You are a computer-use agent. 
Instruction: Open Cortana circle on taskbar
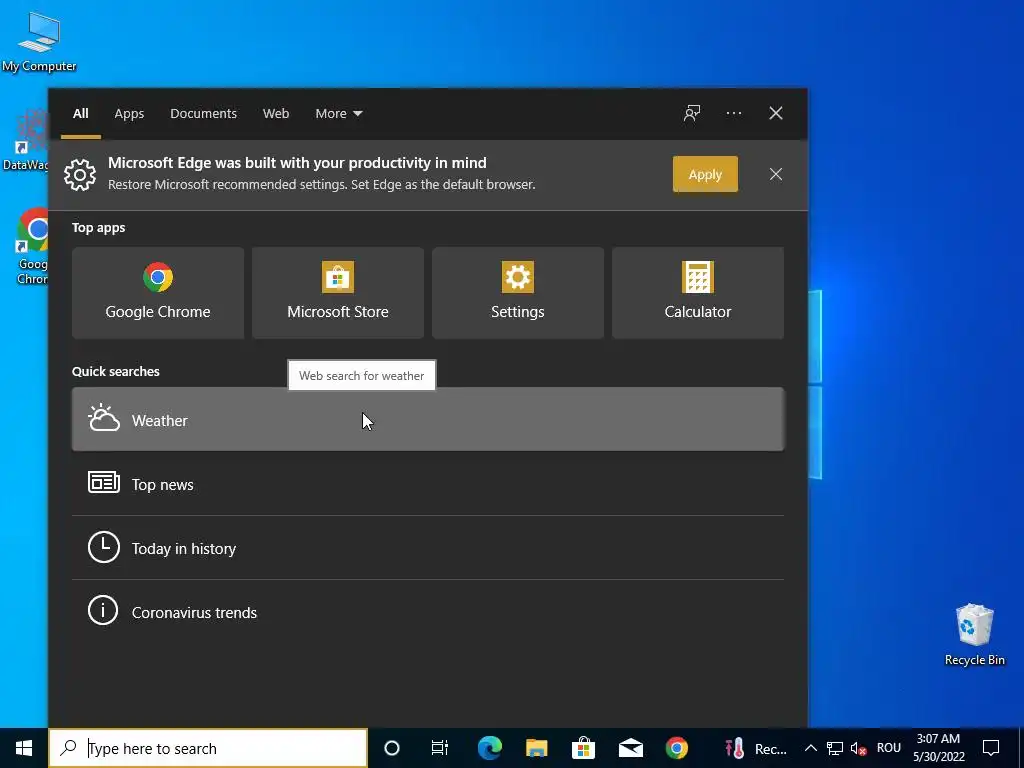pos(392,748)
